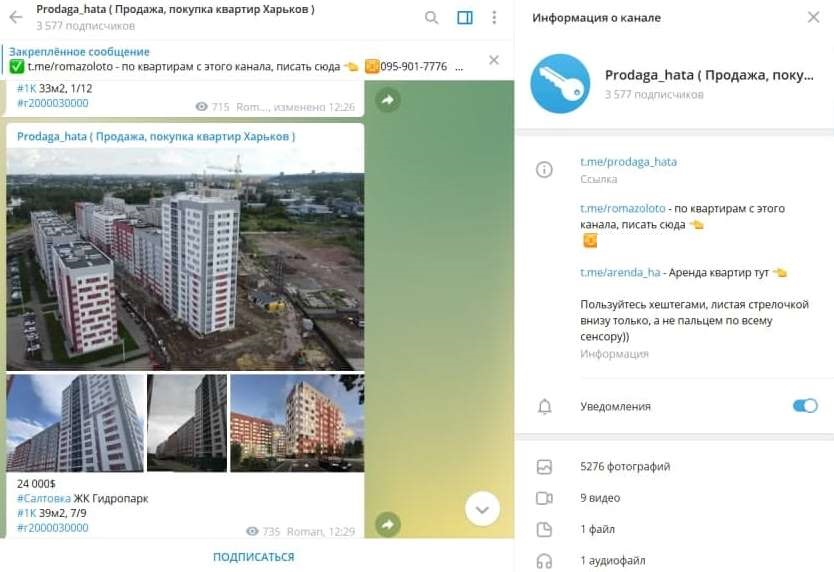834x572 pixels.
Task: Open the bottom-left white tower photo
Action: (75, 423)
